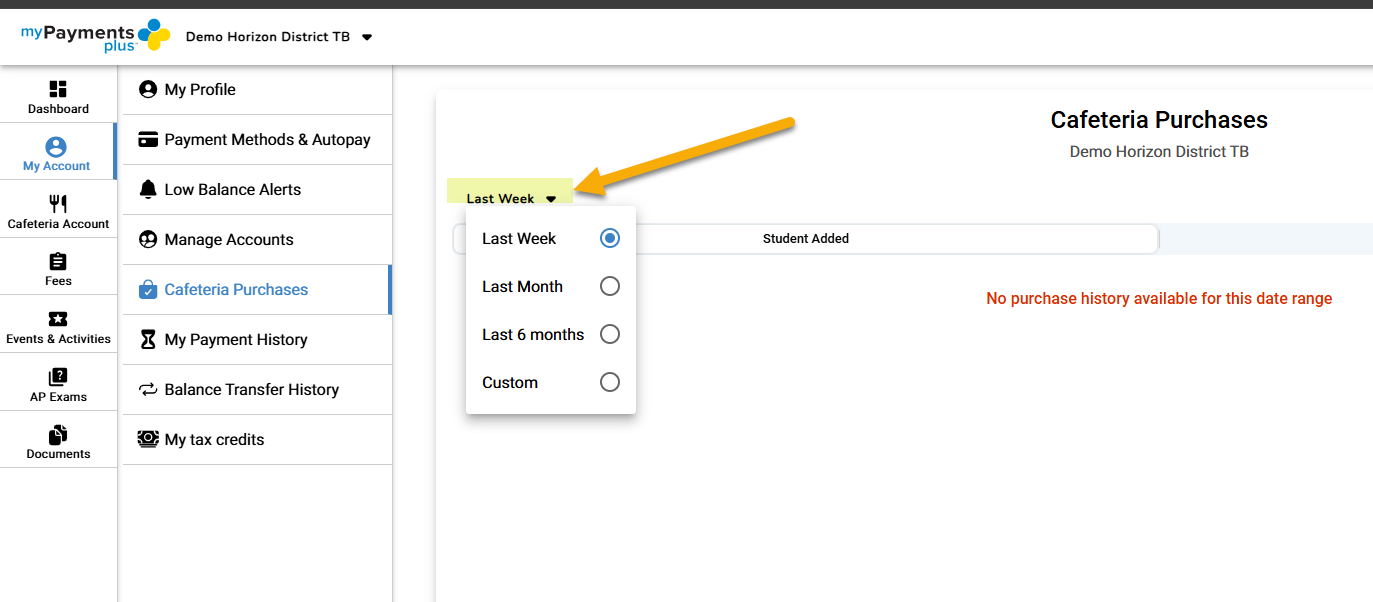Screen dimensions: 1373x602
Task: Expand the Demo Horizon District TB dropdown
Action: click(x=367, y=37)
